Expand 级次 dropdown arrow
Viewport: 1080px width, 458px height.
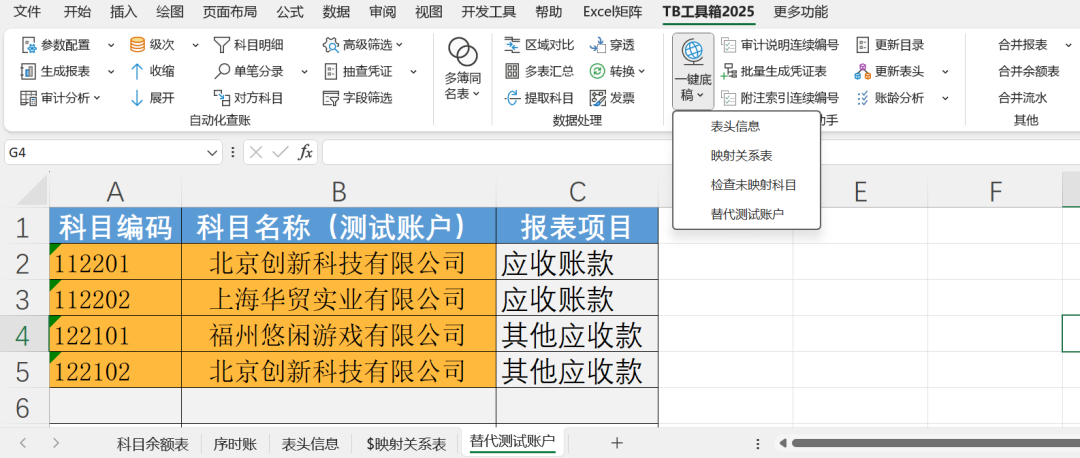pos(195,45)
